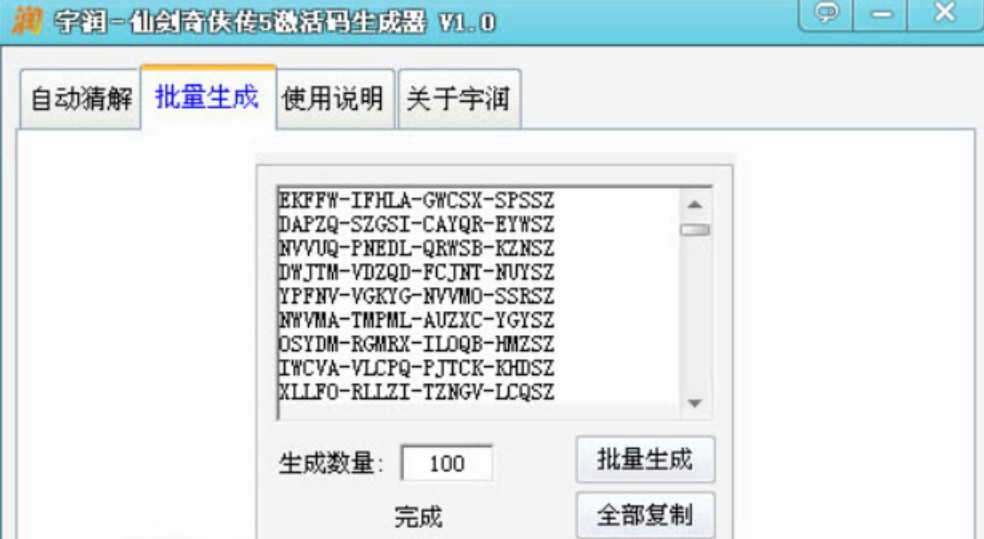Open the 使用说明 tab
The height and width of the screenshot is (539, 984).
click(333, 99)
